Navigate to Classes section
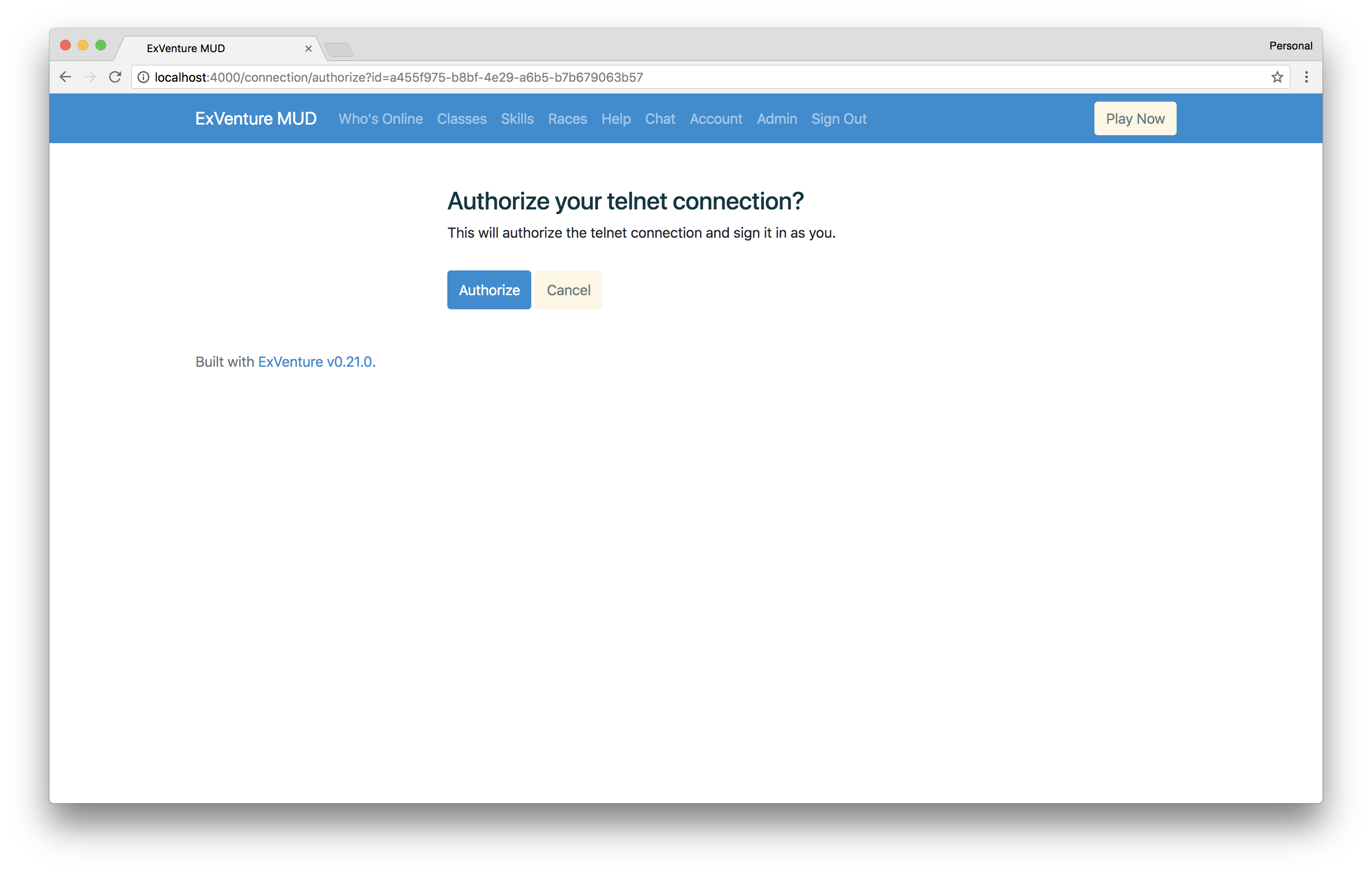Viewport: 1372px width, 874px height. tap(462, 118)
